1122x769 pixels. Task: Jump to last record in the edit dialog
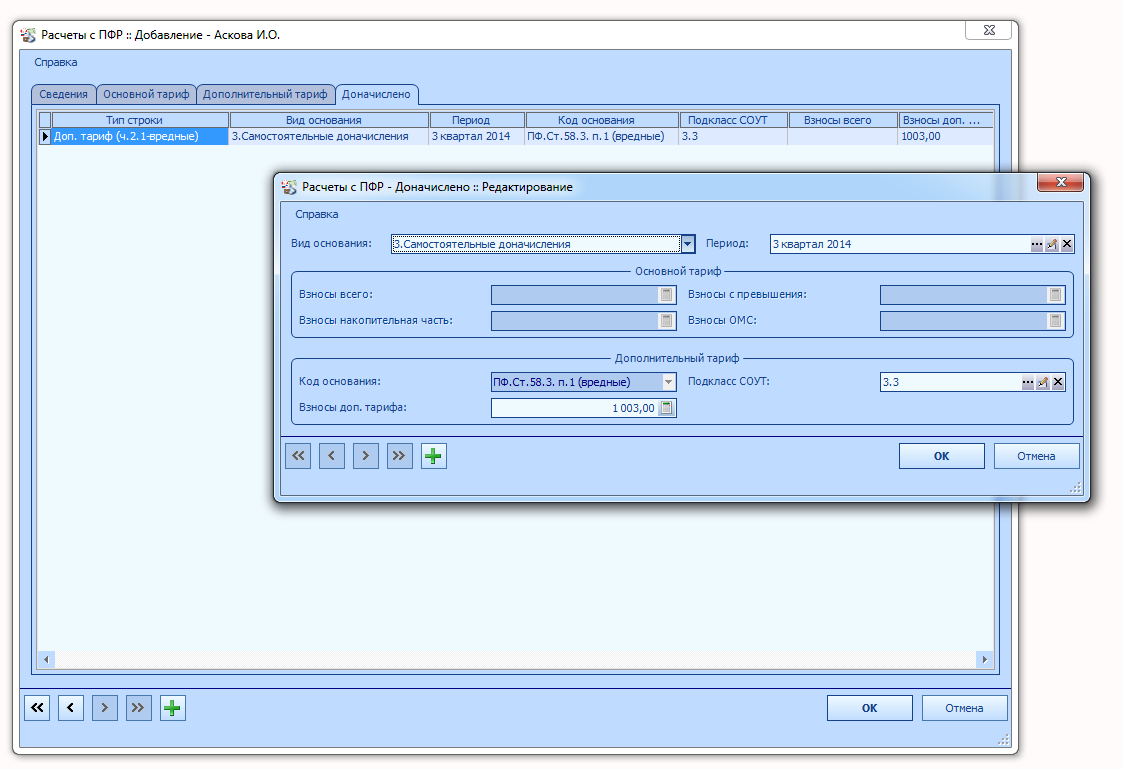399,456
